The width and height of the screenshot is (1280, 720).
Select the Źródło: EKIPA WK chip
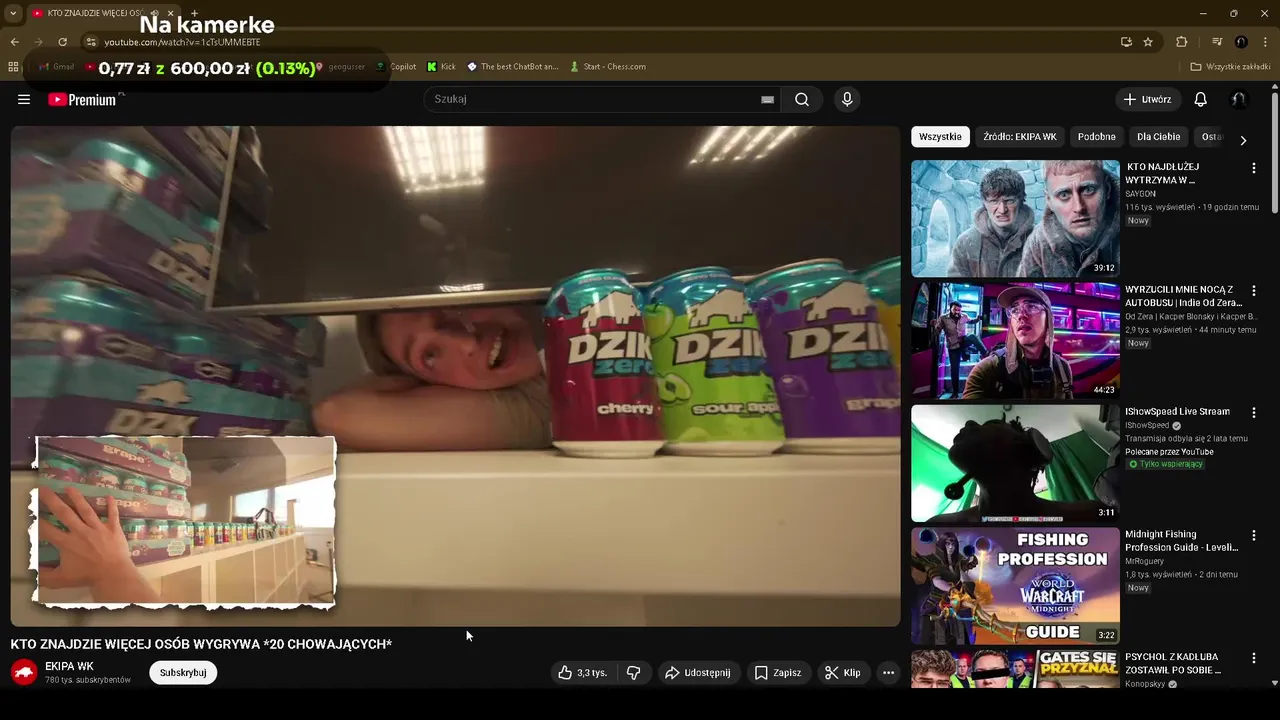1019,137
